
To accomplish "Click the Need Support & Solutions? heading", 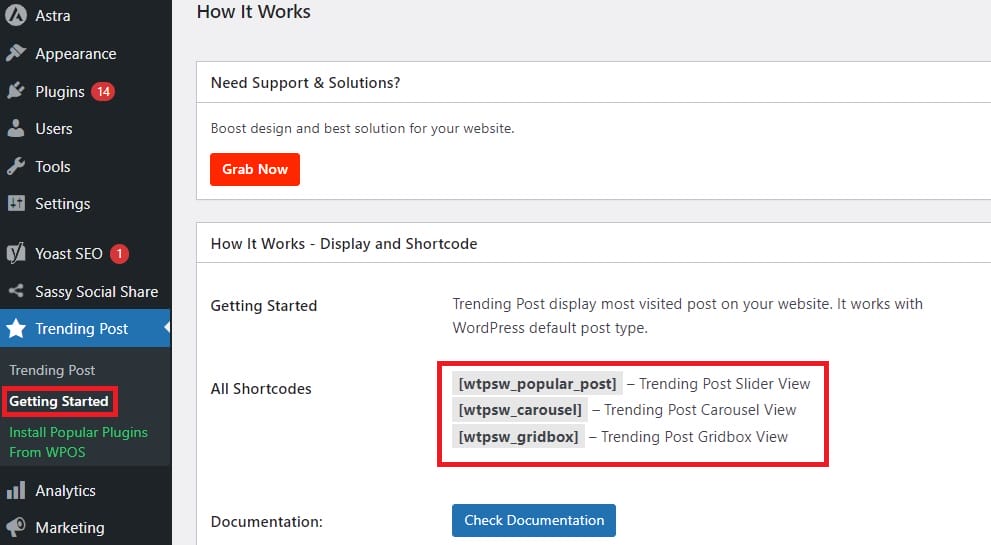I will pos(305,83).
